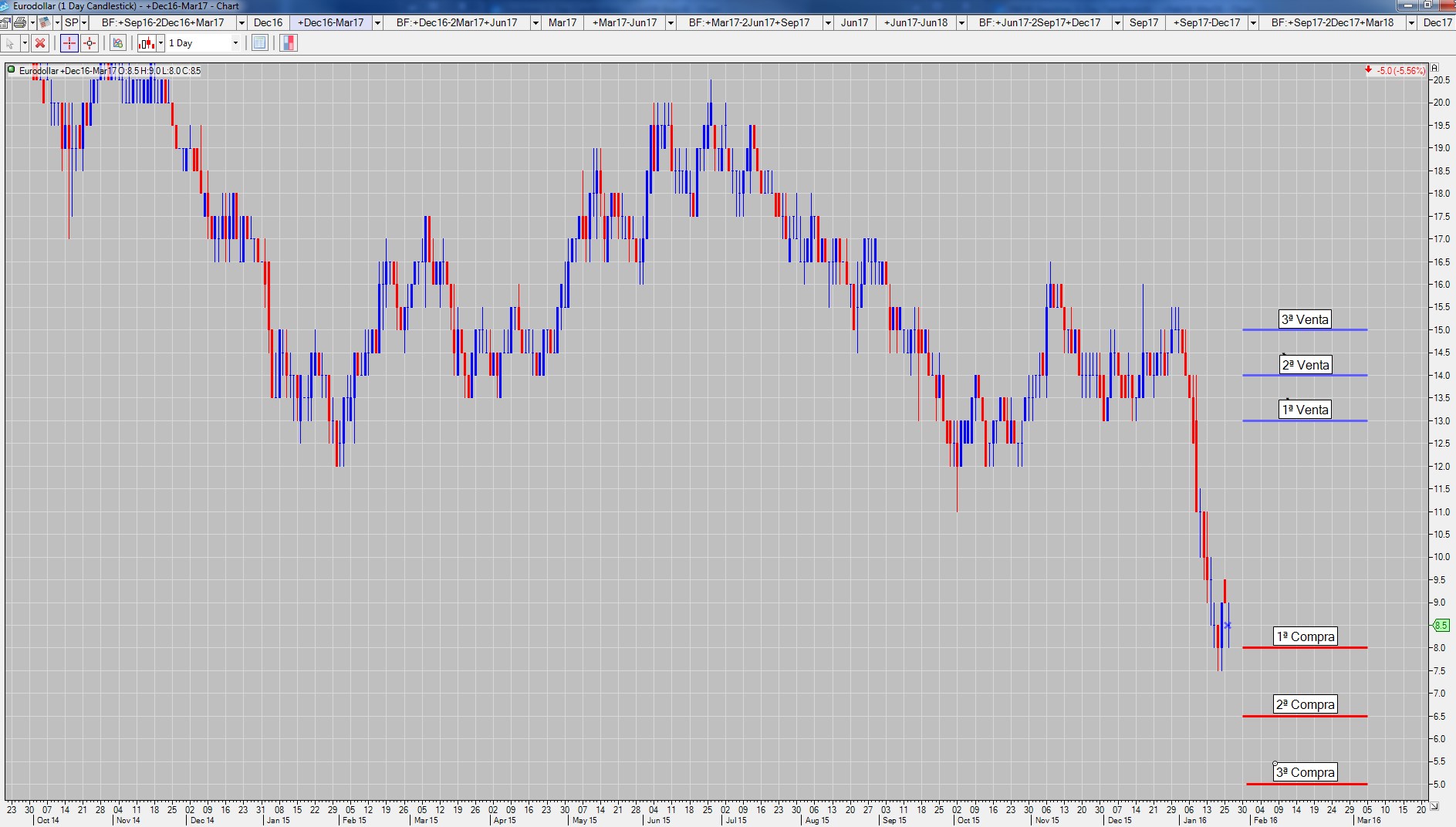Select the '3ª Venta' label on chart
The height and width of the screenshot is (827, 1456).
click(1305, 319)
